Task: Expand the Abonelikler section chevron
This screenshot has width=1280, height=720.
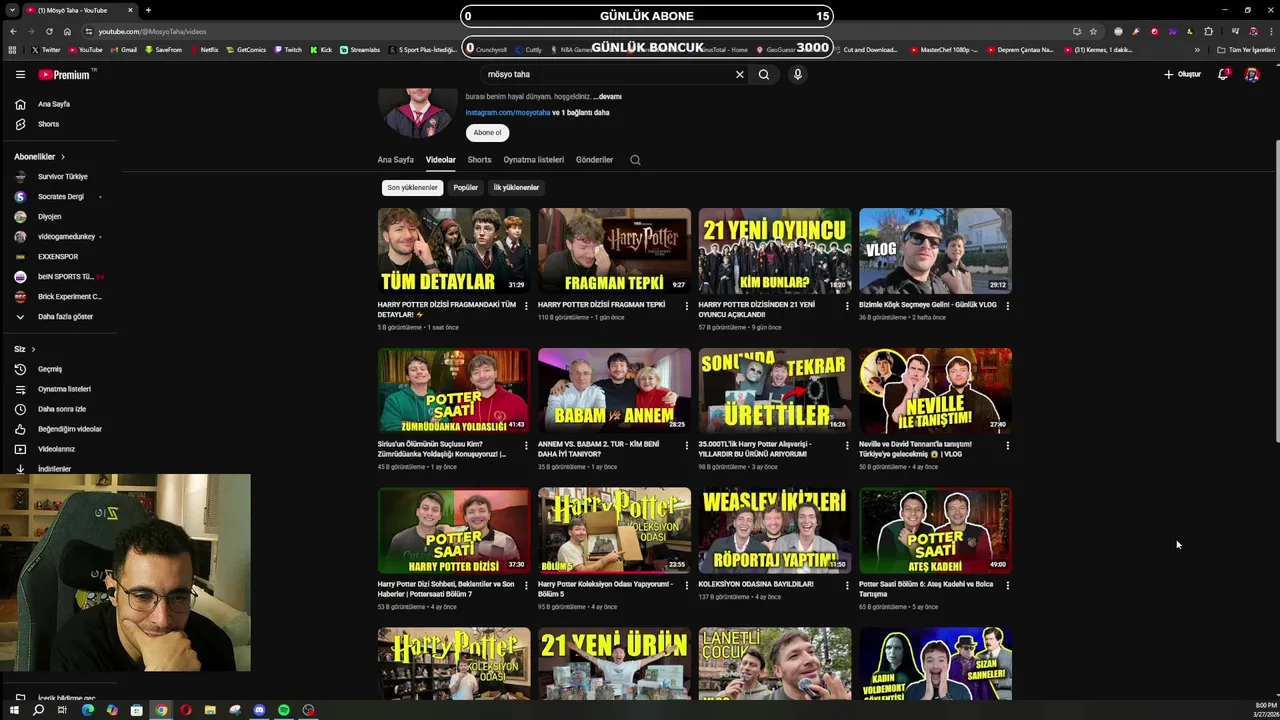Action: click(62, 157)
